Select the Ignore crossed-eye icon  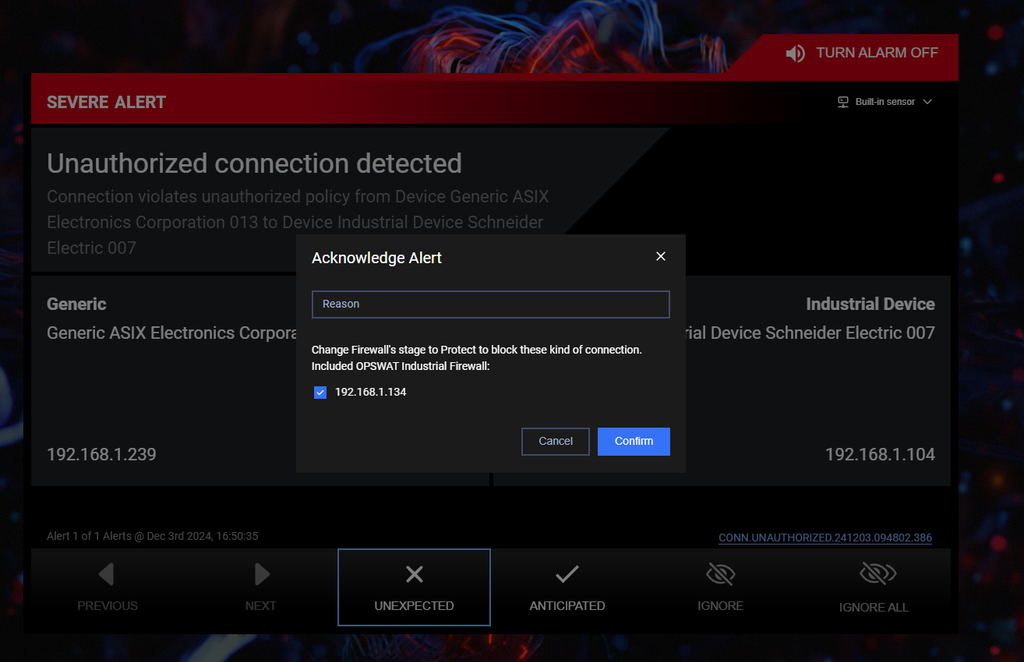(x=720, y=575)
